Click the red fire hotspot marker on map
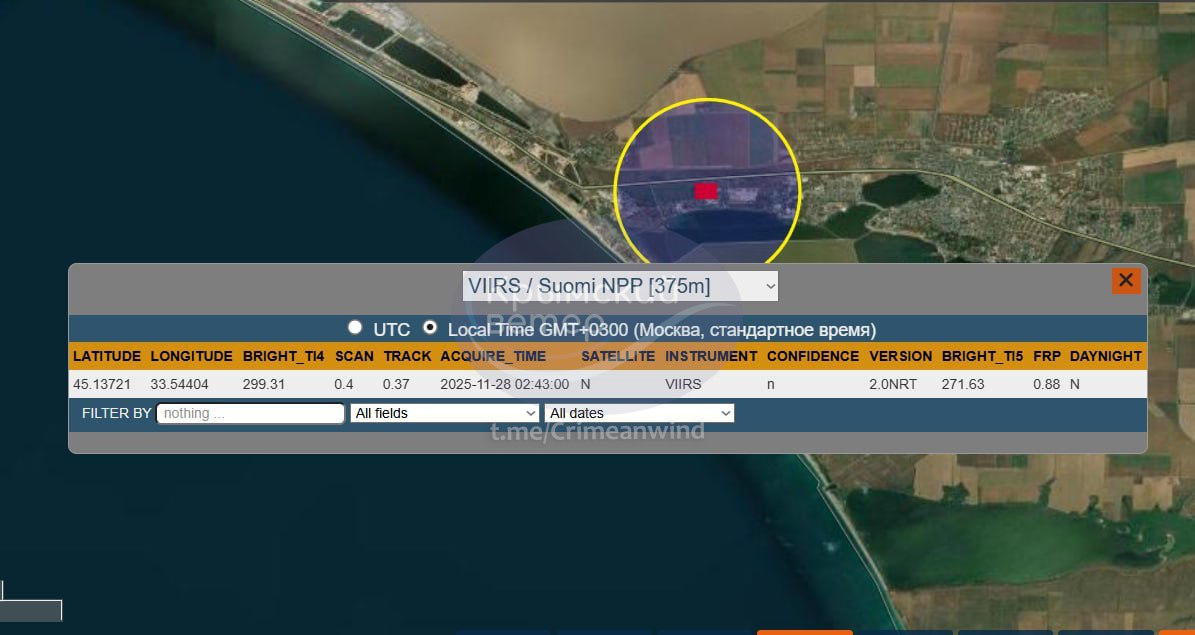Screen dimensions: 1195x635 (x=706, y=191)
